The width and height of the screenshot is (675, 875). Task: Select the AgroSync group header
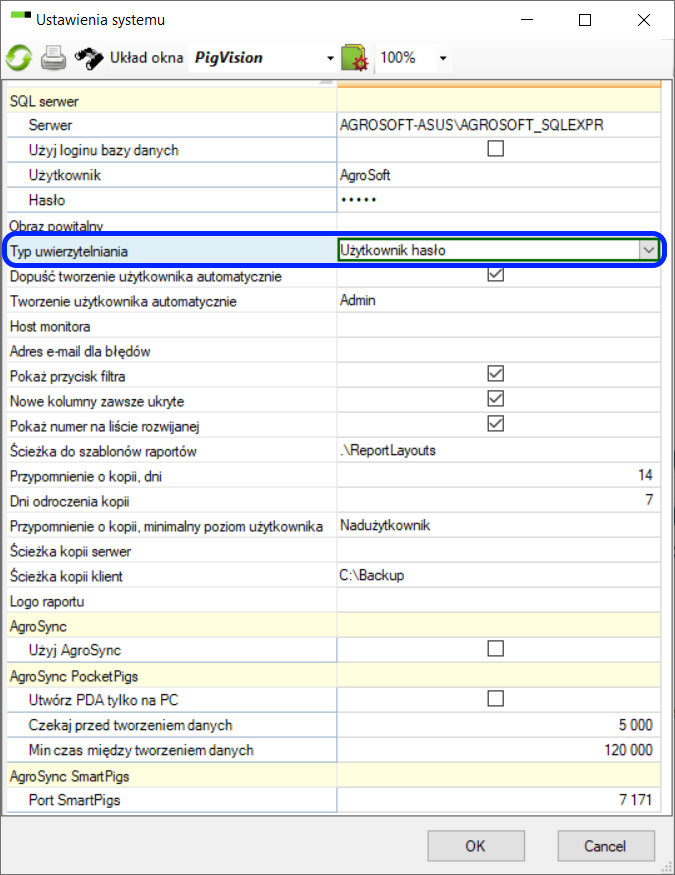38,626
